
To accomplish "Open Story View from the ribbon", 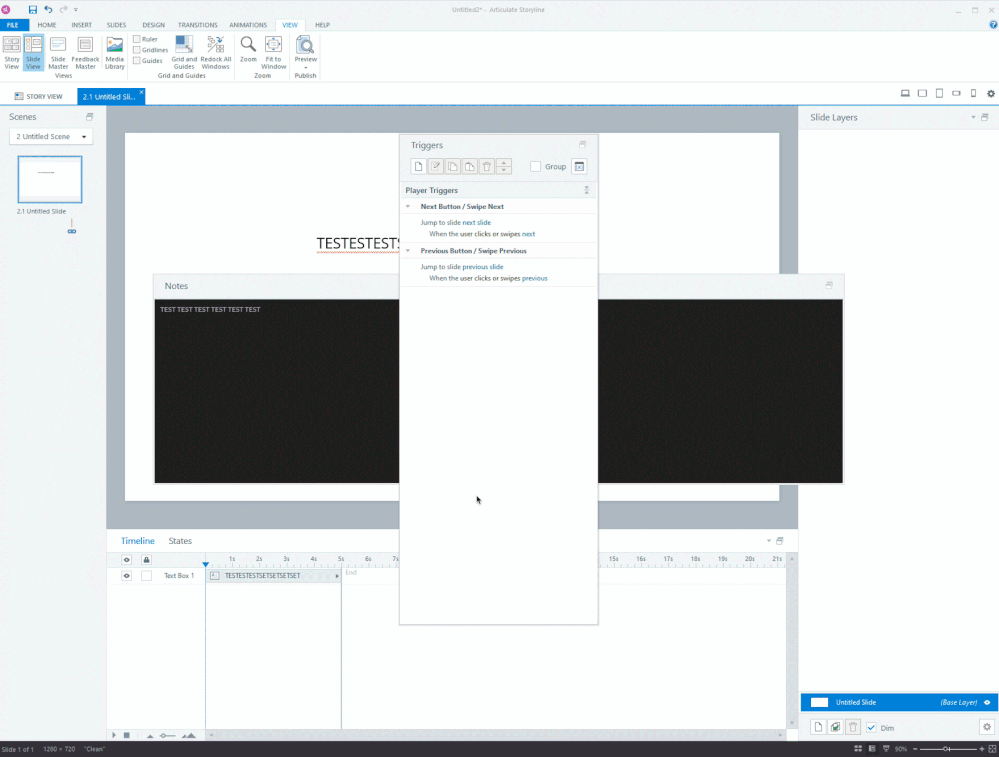I will pos(12,52).
